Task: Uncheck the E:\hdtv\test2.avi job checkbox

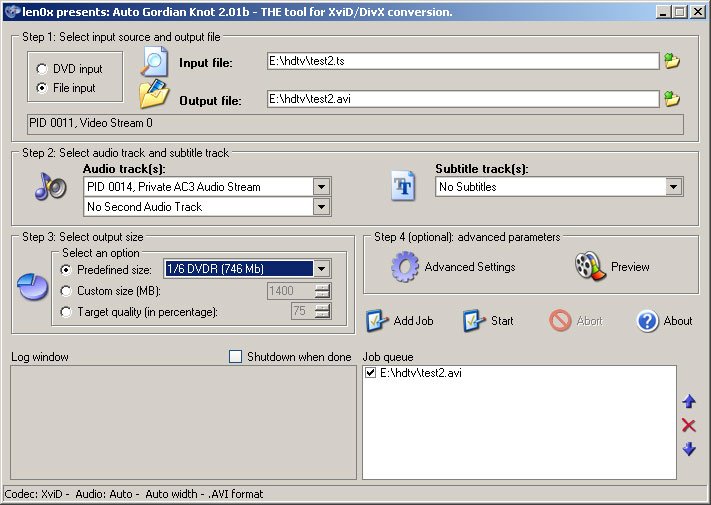Action: click(370, 373)
